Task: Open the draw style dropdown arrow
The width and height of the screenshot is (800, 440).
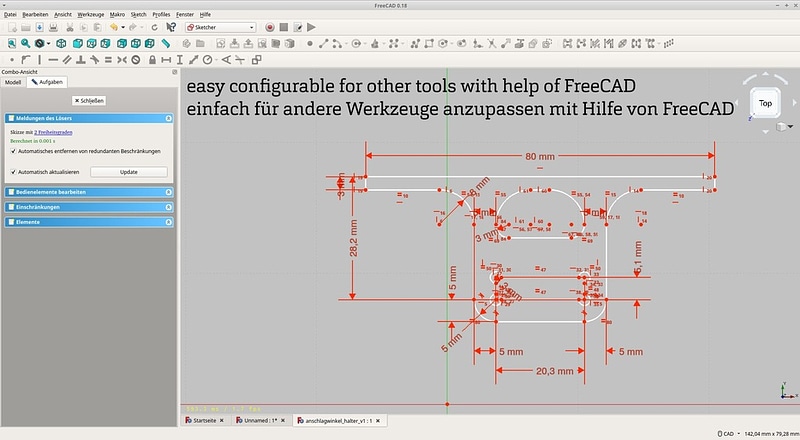Action: point(48,44)
